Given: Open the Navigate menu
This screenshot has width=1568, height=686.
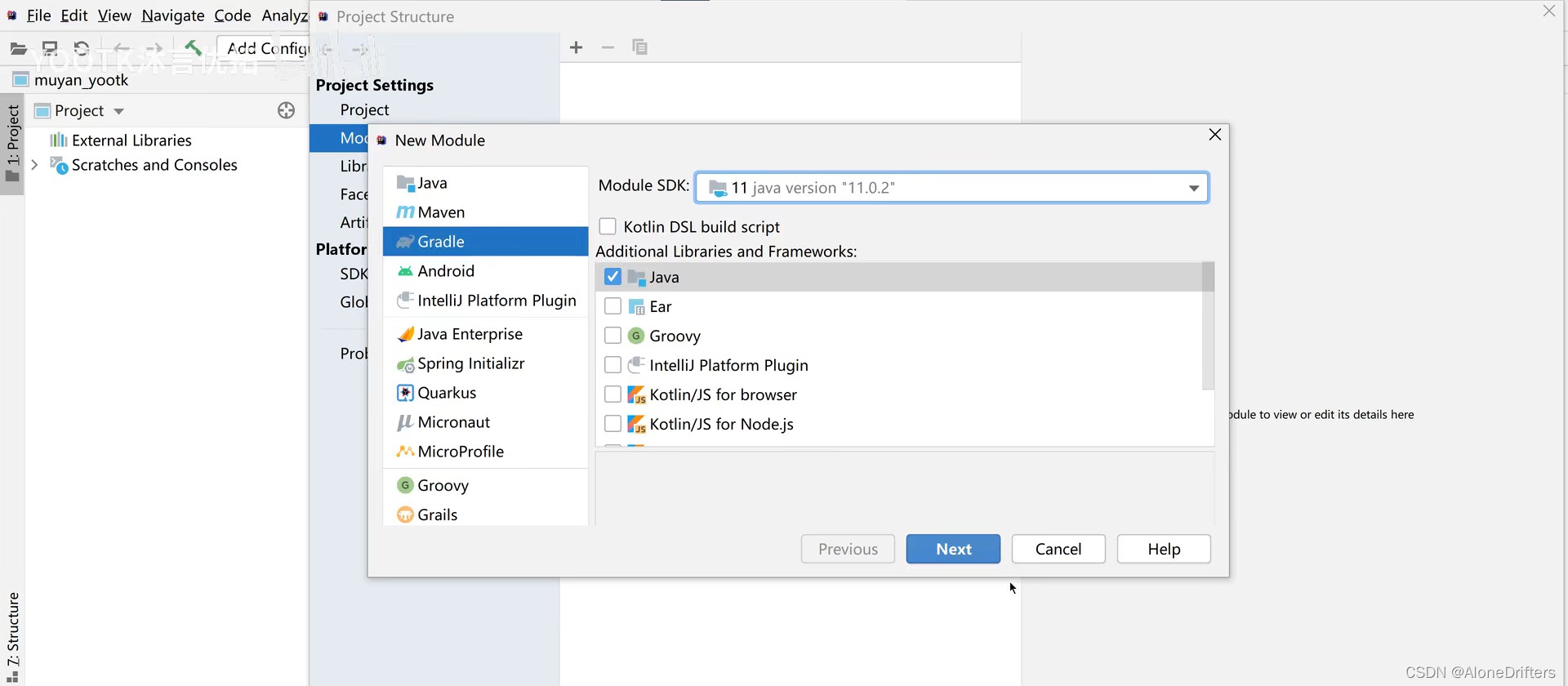Looking at the screenshot, I should click(173, 16).
